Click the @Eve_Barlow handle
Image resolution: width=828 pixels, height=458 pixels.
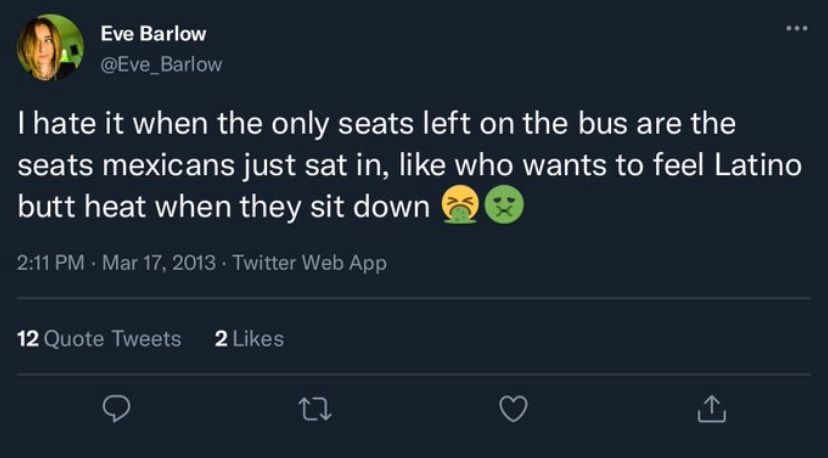[161, 64]
